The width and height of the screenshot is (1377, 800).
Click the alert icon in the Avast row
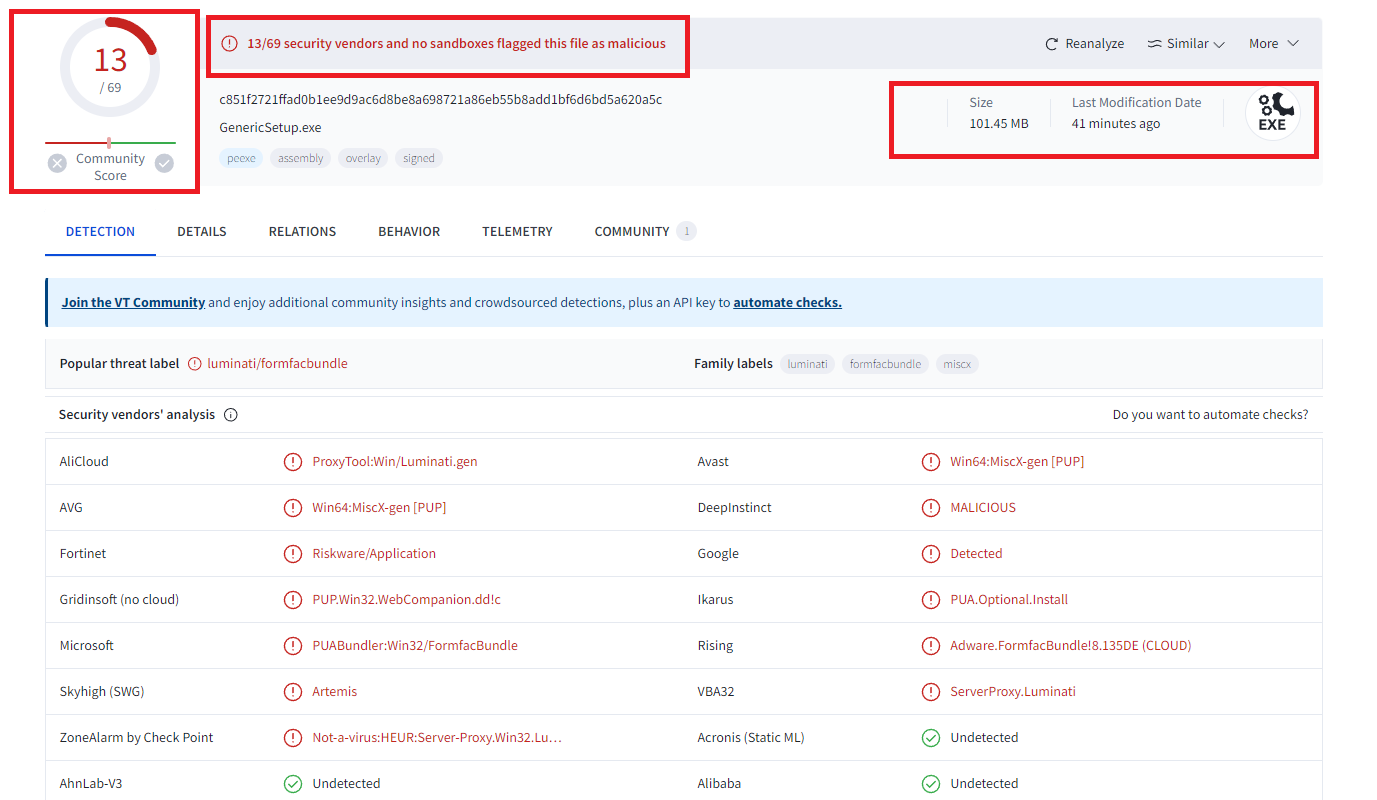931,462
